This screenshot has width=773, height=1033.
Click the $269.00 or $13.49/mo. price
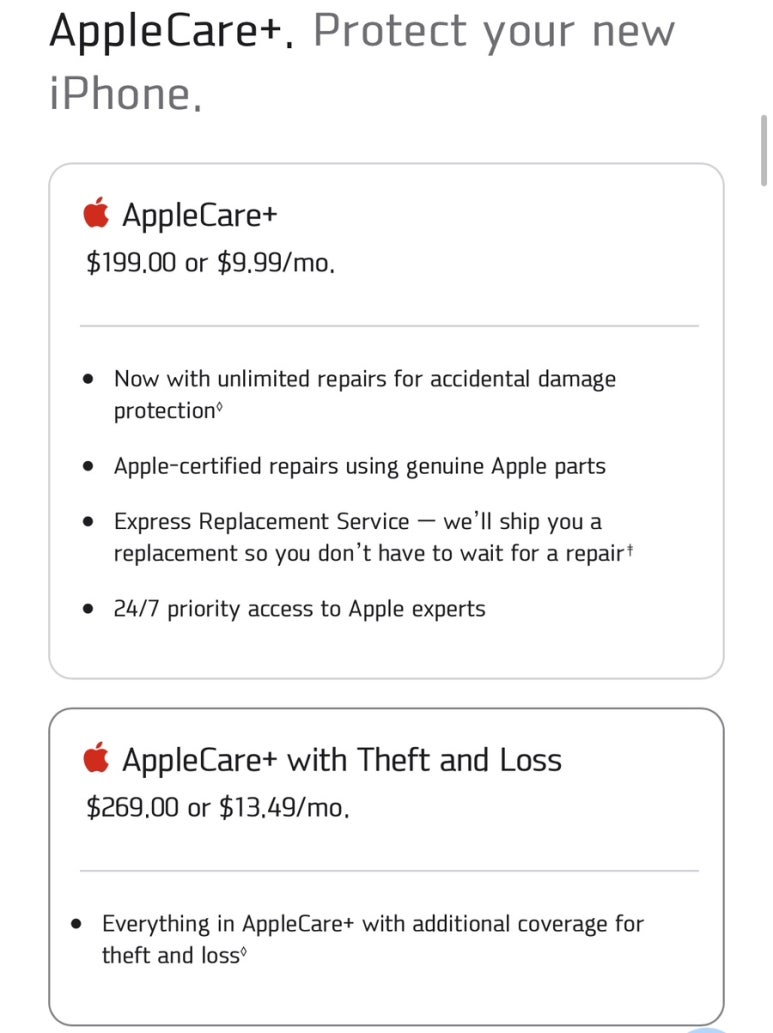217,807
